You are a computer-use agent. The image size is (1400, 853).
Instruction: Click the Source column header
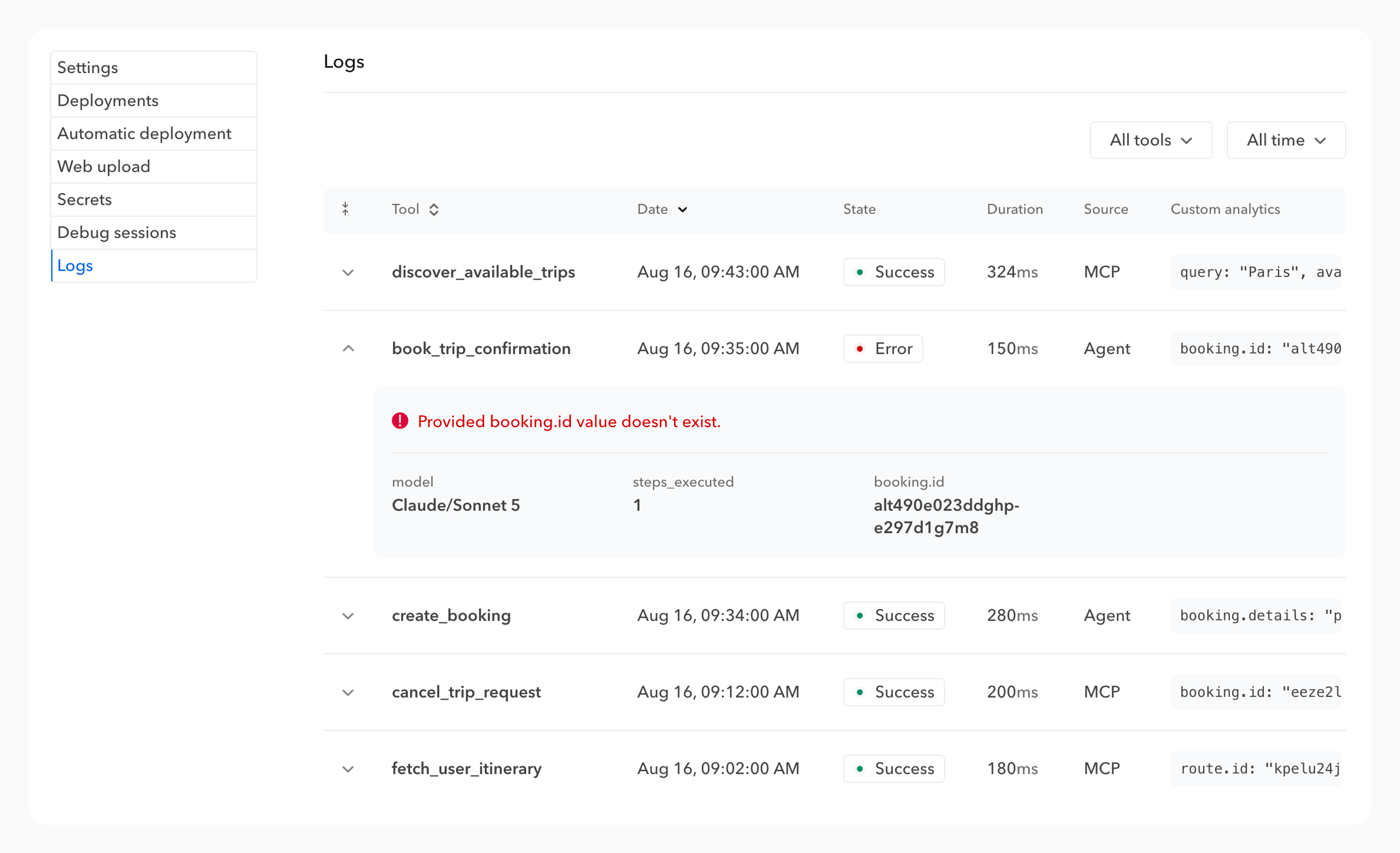click(1106, 209)
